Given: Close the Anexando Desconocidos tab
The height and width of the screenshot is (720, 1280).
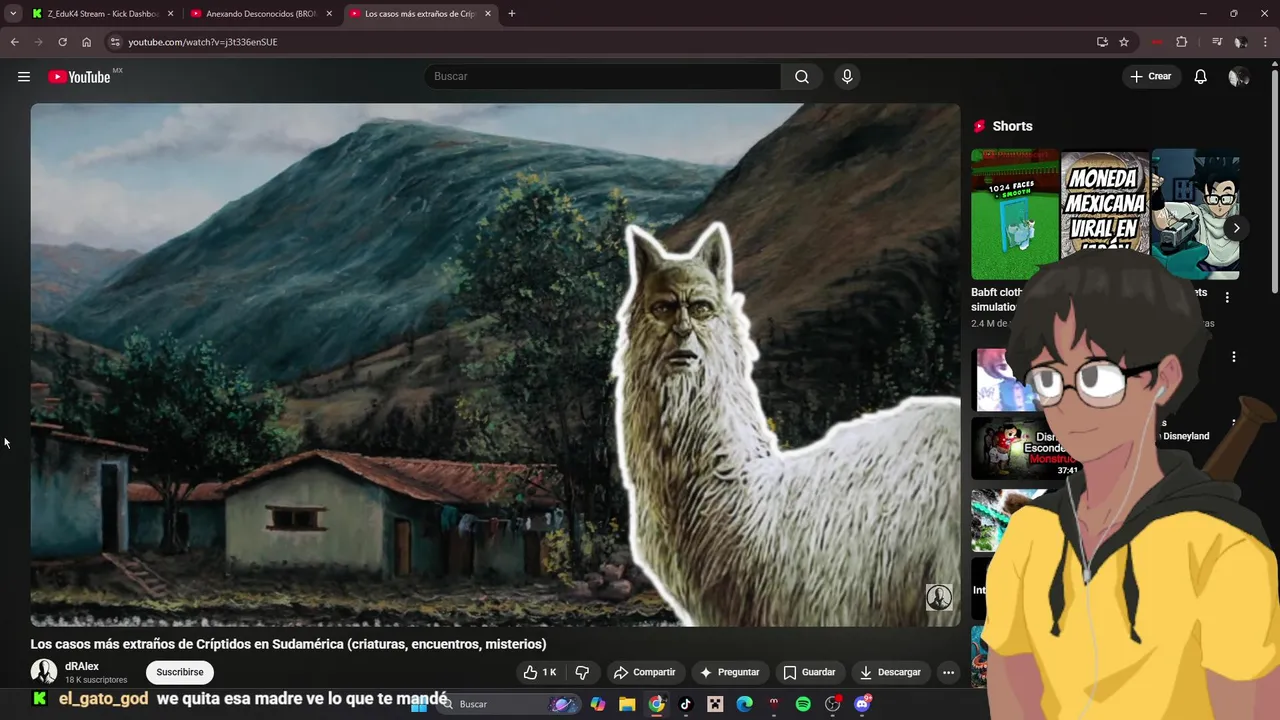Looking at the screenshot, I should (x=329, y=14).
